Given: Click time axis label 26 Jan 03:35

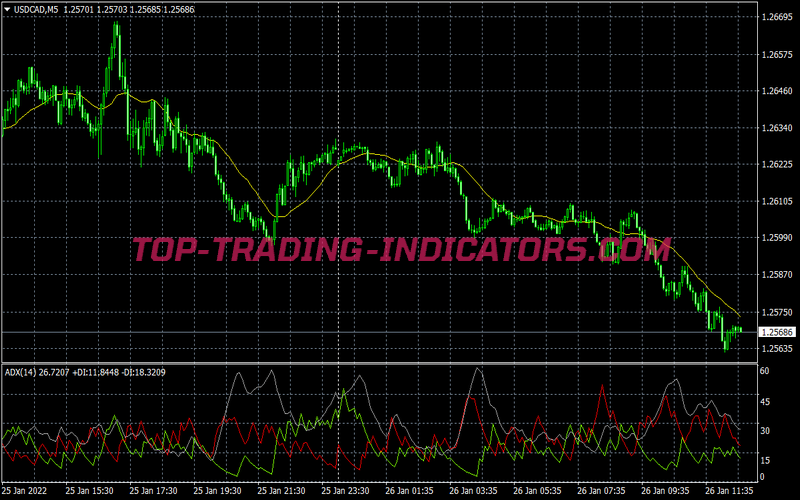Looking at the screenshot, I should (x=473, y=491).
